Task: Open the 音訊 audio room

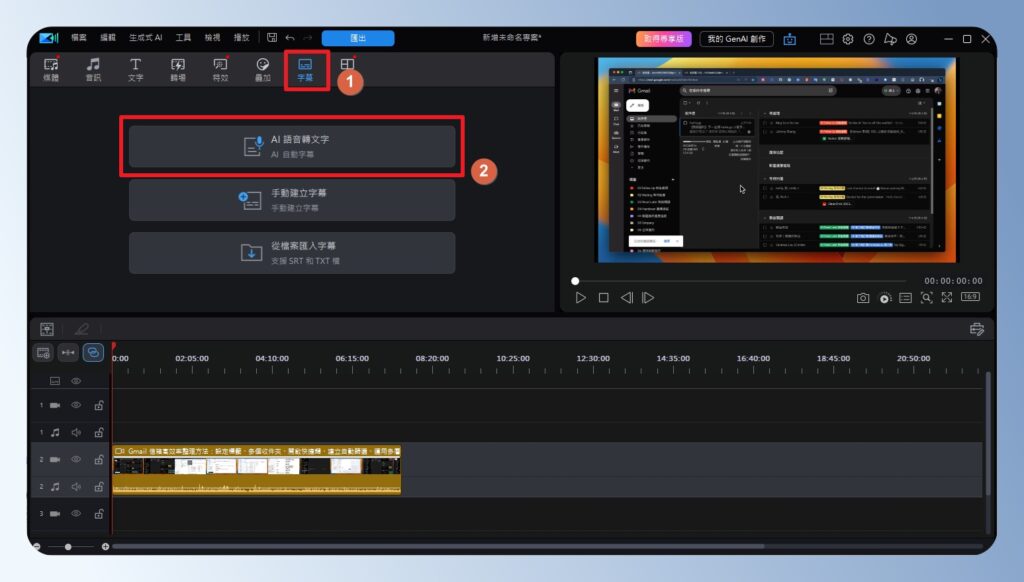Action: click(x=93, y=69)
